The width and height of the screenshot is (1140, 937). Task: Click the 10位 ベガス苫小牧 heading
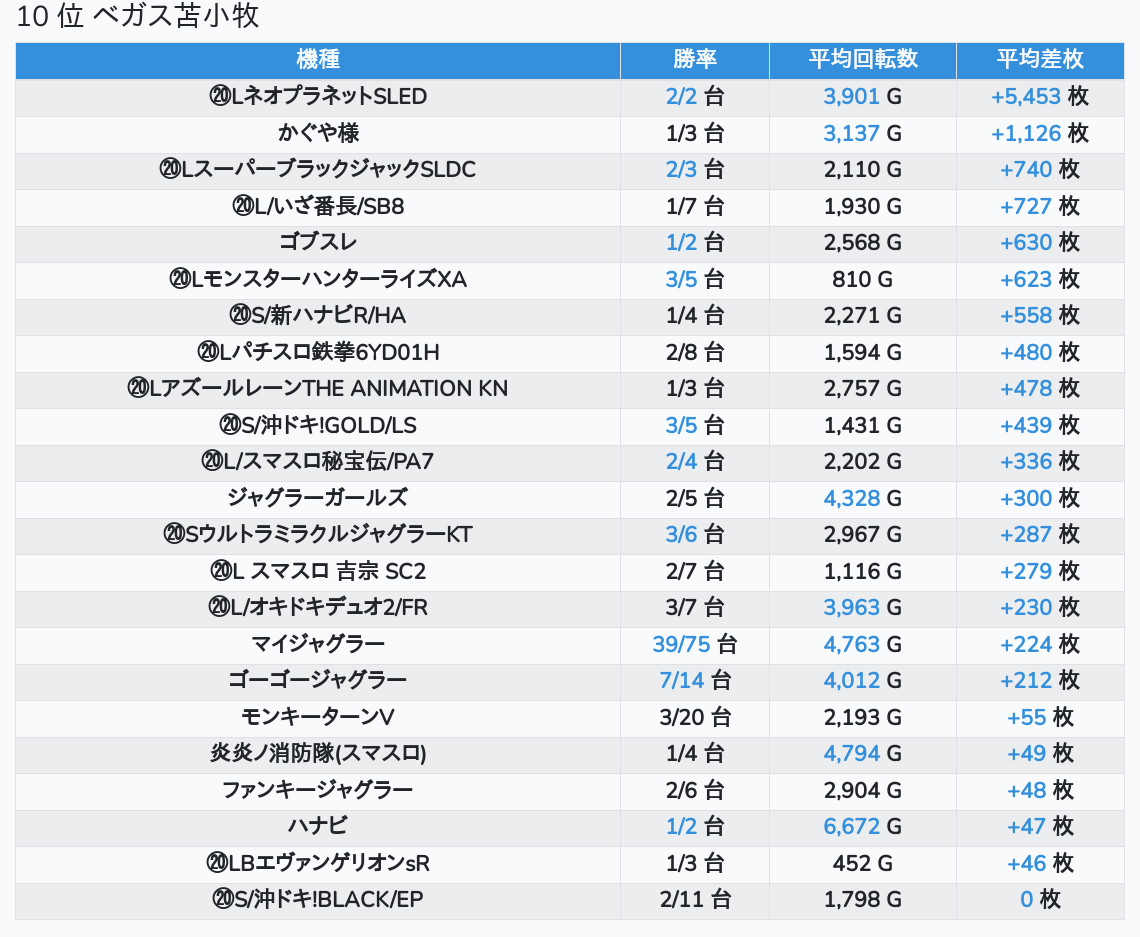(138, 18)
